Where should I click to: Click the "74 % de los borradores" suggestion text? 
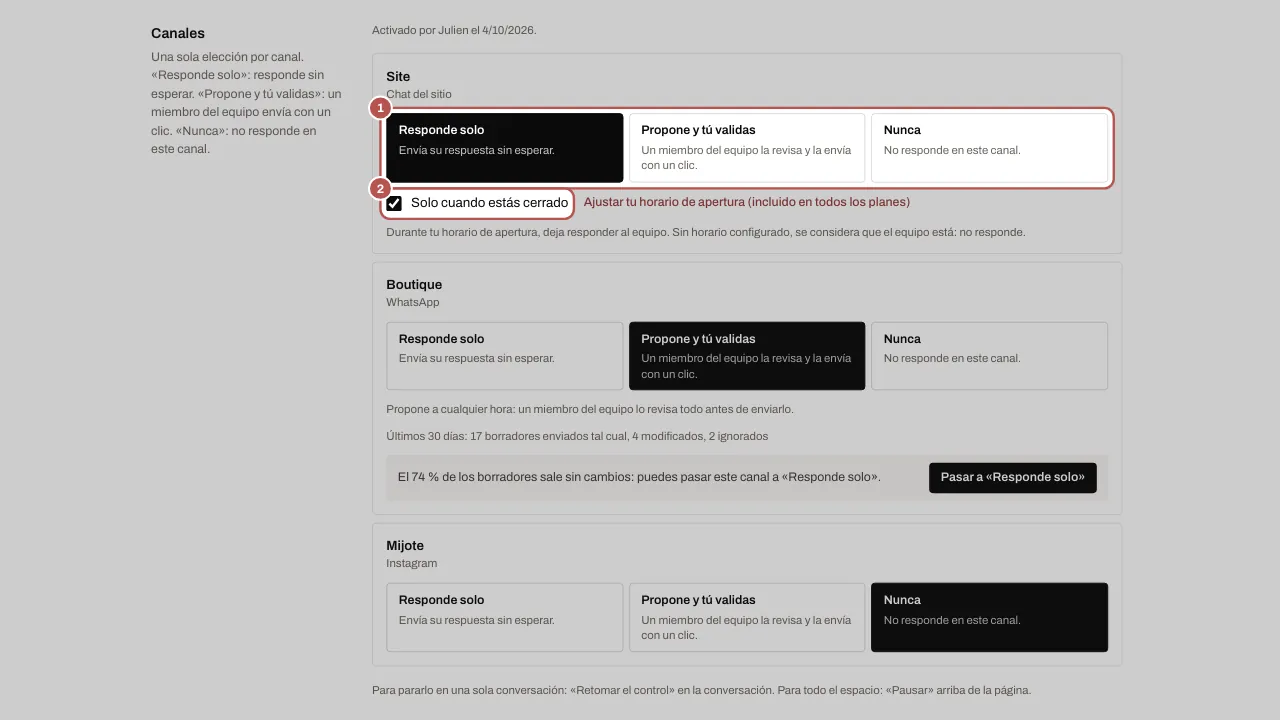pos(639,478)
